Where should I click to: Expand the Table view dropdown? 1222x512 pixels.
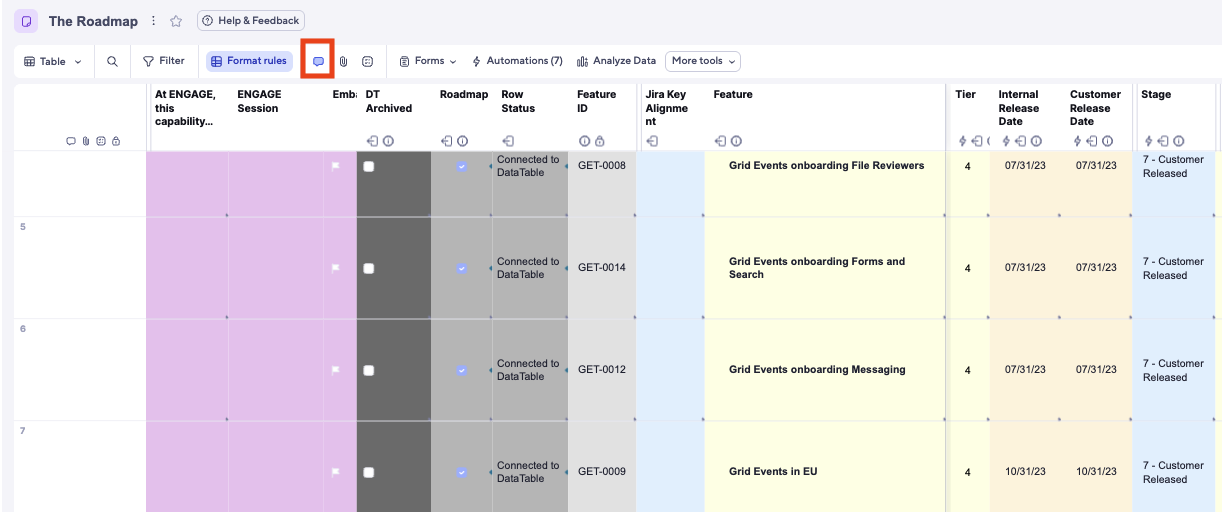click(x=53, y=61)
